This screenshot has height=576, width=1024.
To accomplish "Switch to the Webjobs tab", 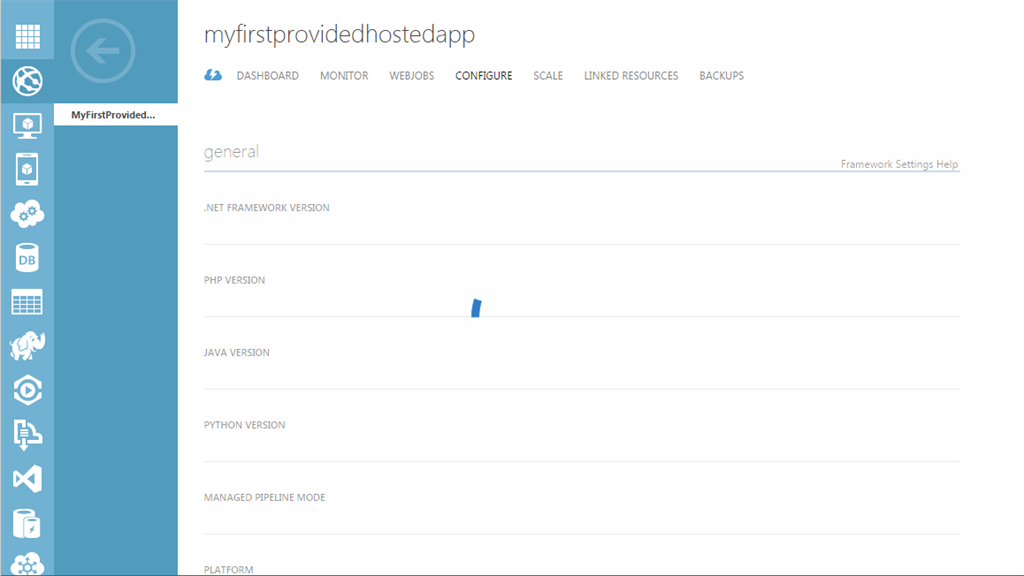I will [411, 75].
